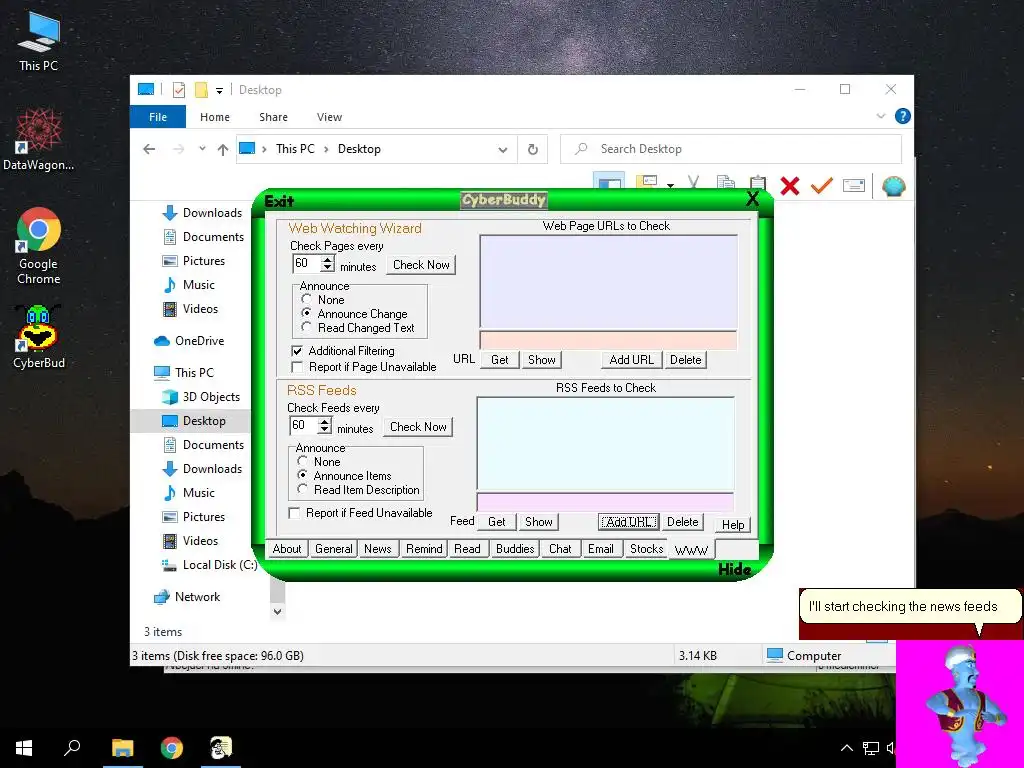
Task: Select the This PC desktop icon
Action: (39, 40)
